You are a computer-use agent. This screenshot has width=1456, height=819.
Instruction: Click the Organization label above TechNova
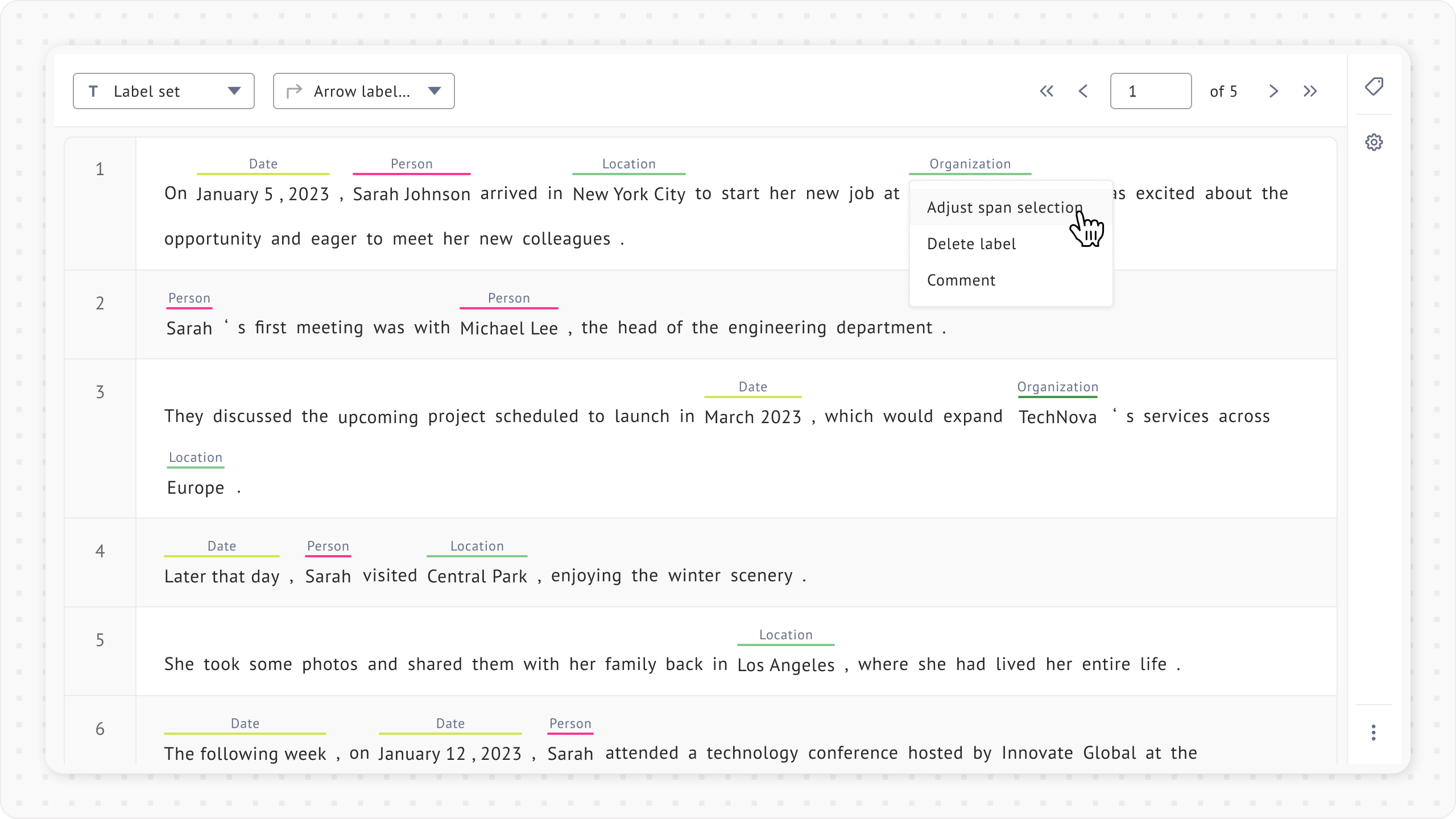point(1057,387)
